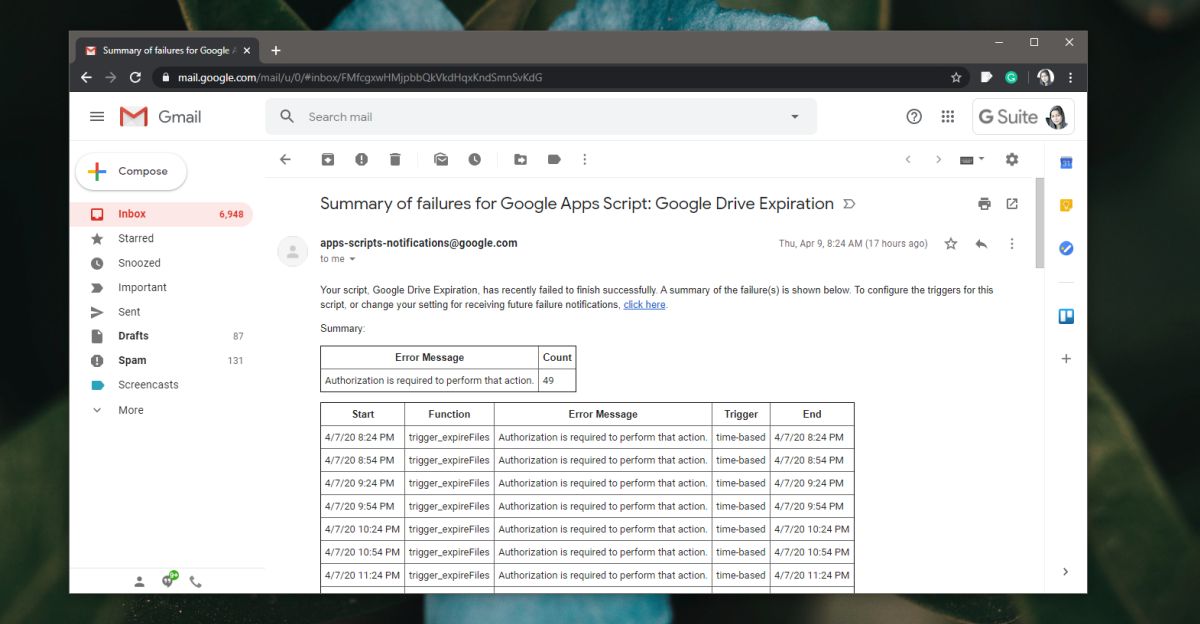The image size is (1200, 624).
Task: Hide the side panel with chevron
Action: [x=1066, y=572]
